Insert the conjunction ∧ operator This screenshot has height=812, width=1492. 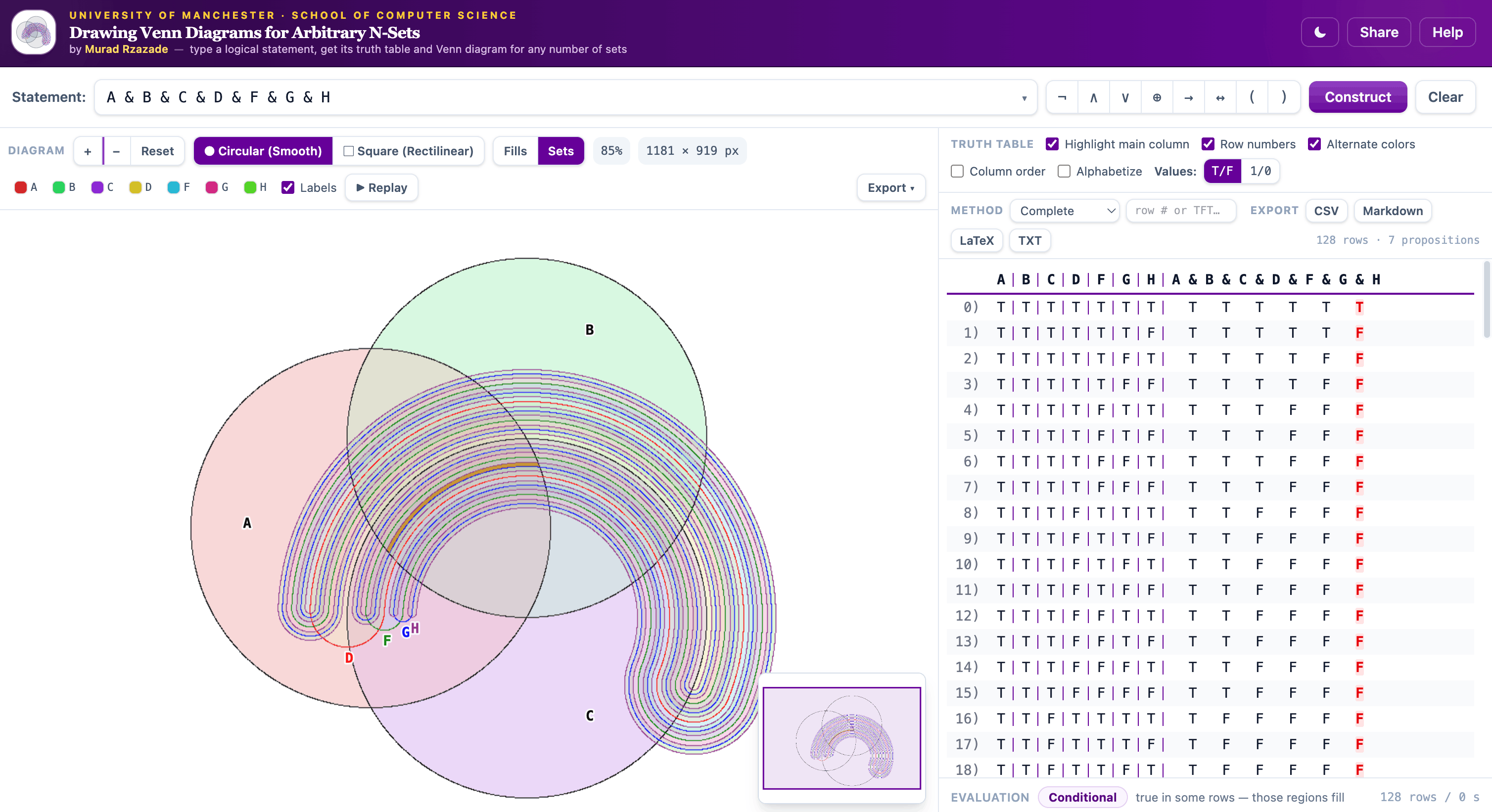pyautogui.click(x=1093, y=97)
